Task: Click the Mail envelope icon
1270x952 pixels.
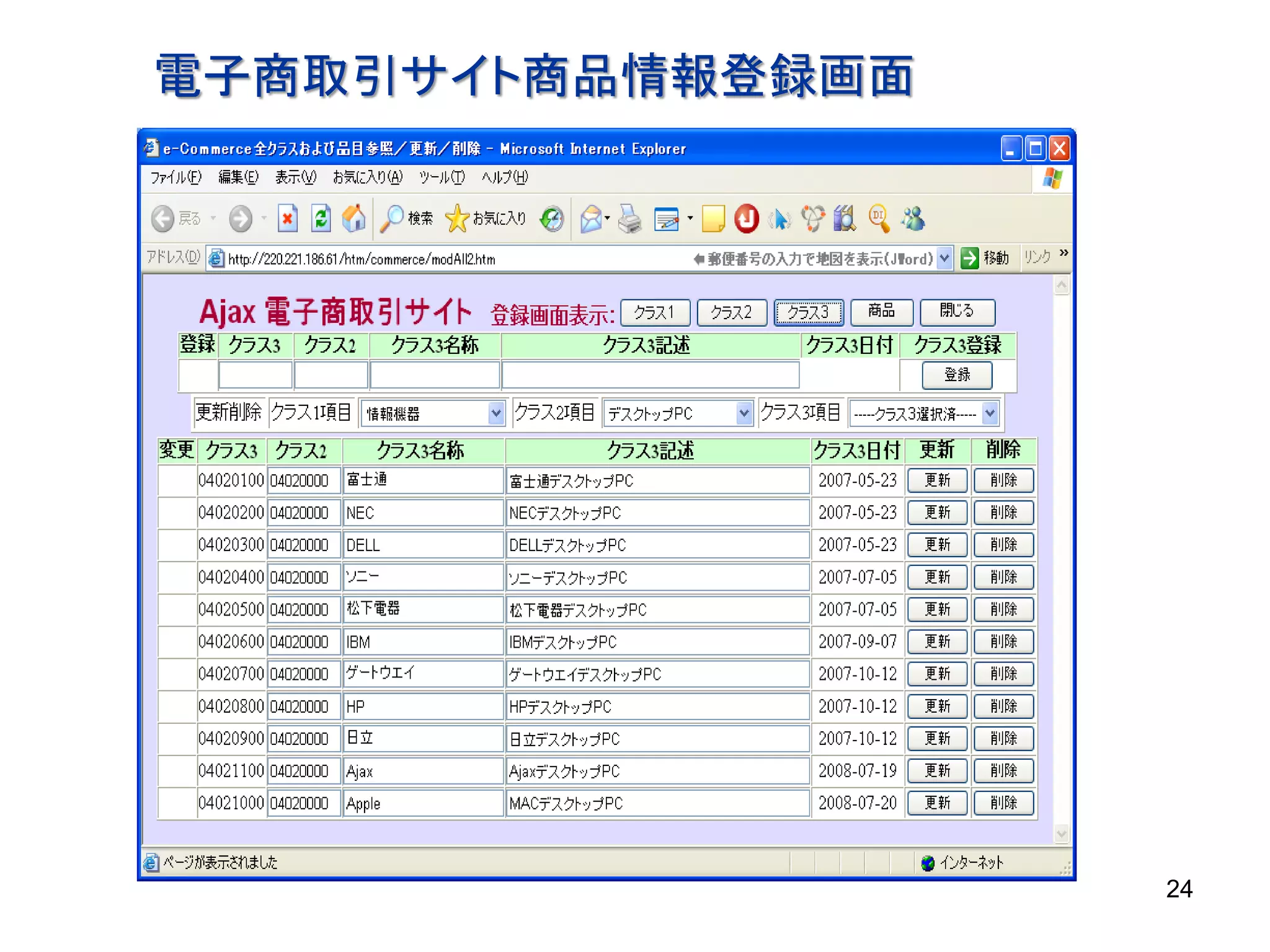Action: tap(591, 219)
